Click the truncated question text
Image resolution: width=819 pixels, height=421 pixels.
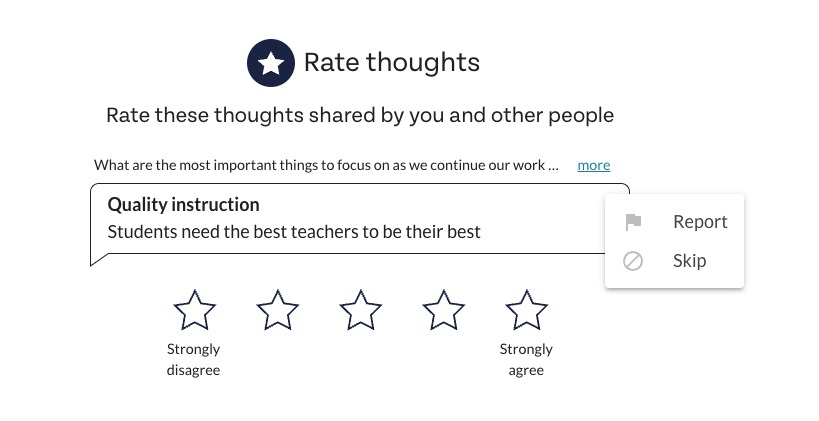coord(326,165)
